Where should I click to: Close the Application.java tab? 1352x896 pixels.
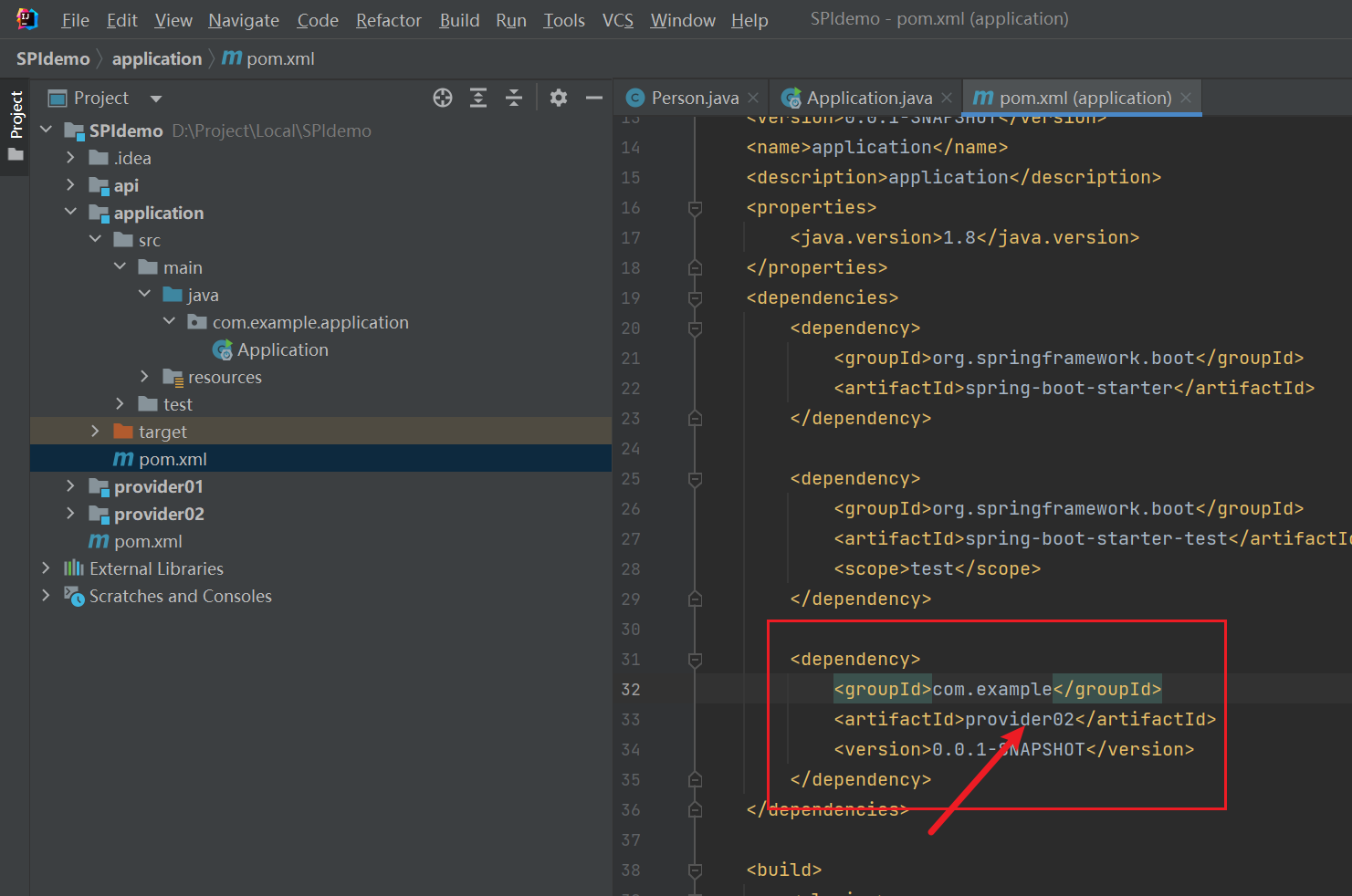pos(947,98)
